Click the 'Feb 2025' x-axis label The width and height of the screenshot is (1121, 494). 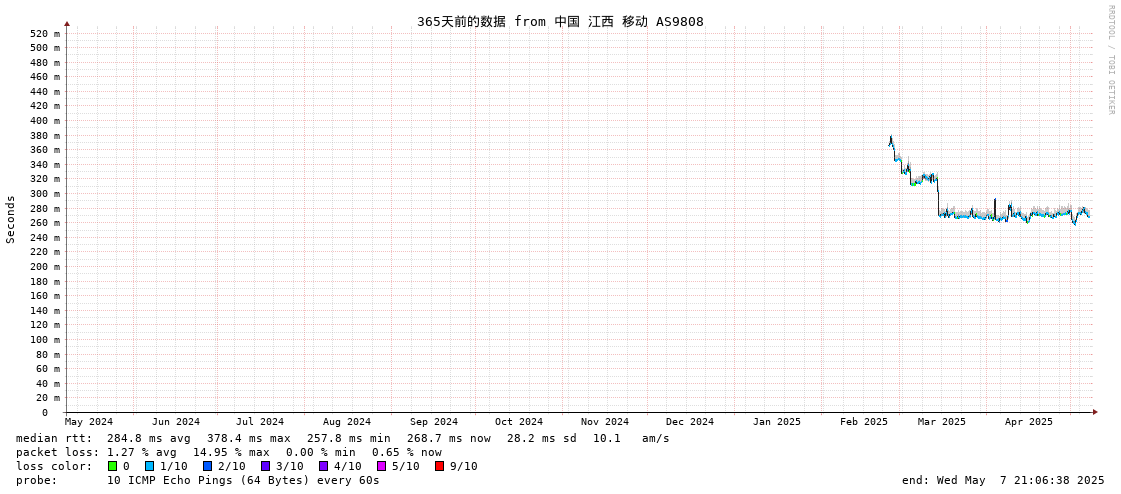pyautogui.click(x=864, y=422)
